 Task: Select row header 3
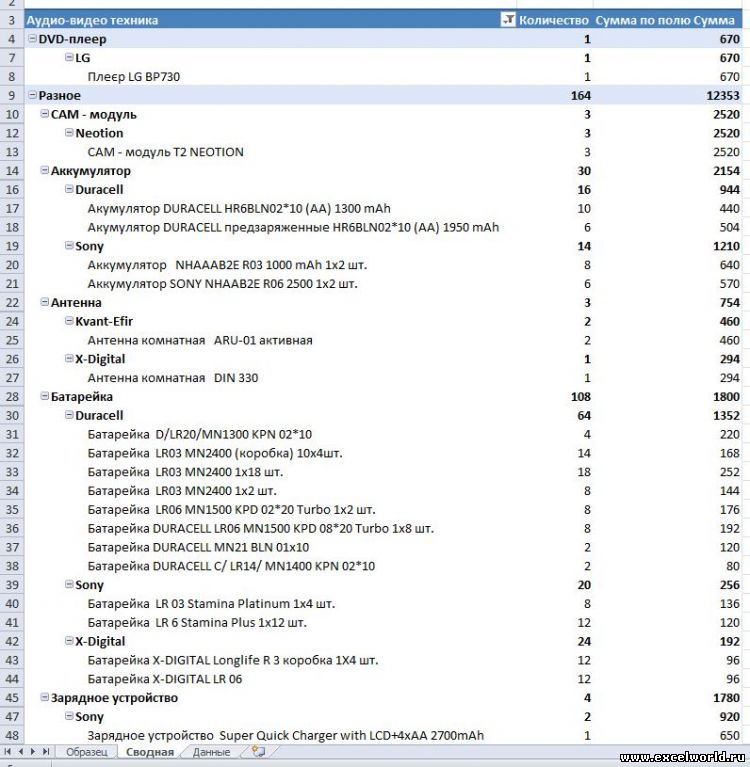pyautogui.click(x=12, y=20)
